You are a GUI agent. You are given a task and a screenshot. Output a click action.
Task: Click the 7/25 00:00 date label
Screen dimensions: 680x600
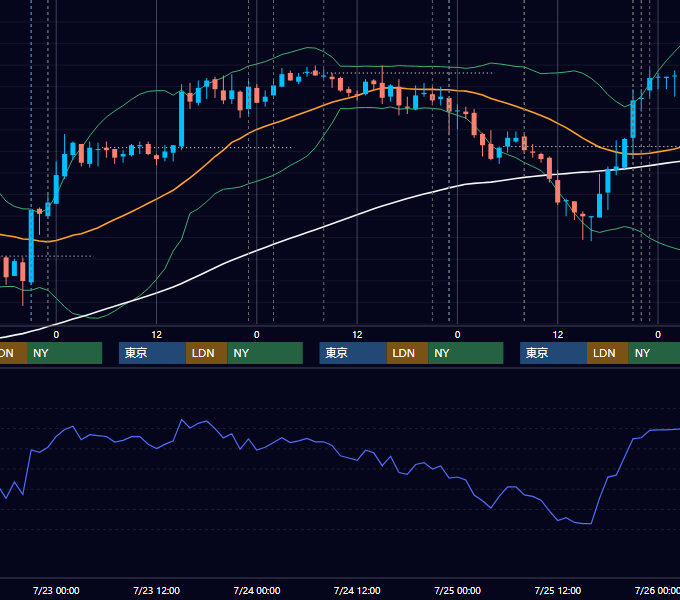(x=458, y=590)
